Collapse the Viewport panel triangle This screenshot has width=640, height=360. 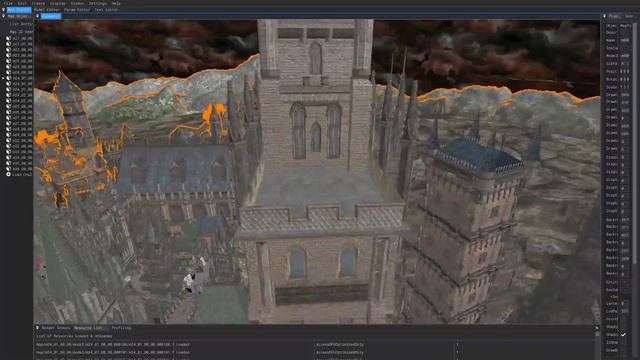38,16
